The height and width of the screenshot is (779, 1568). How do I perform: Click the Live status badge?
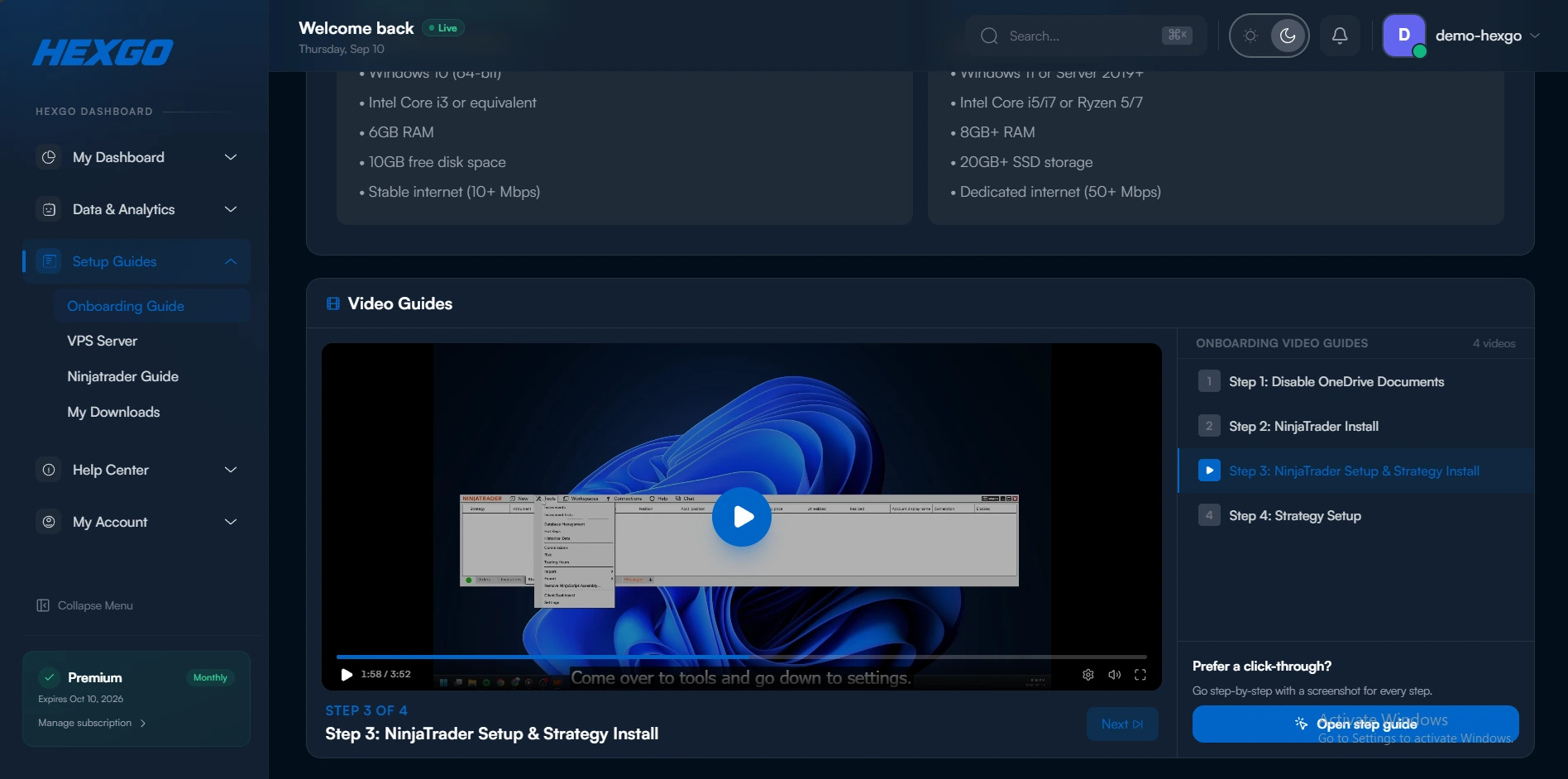pos(443,28)
